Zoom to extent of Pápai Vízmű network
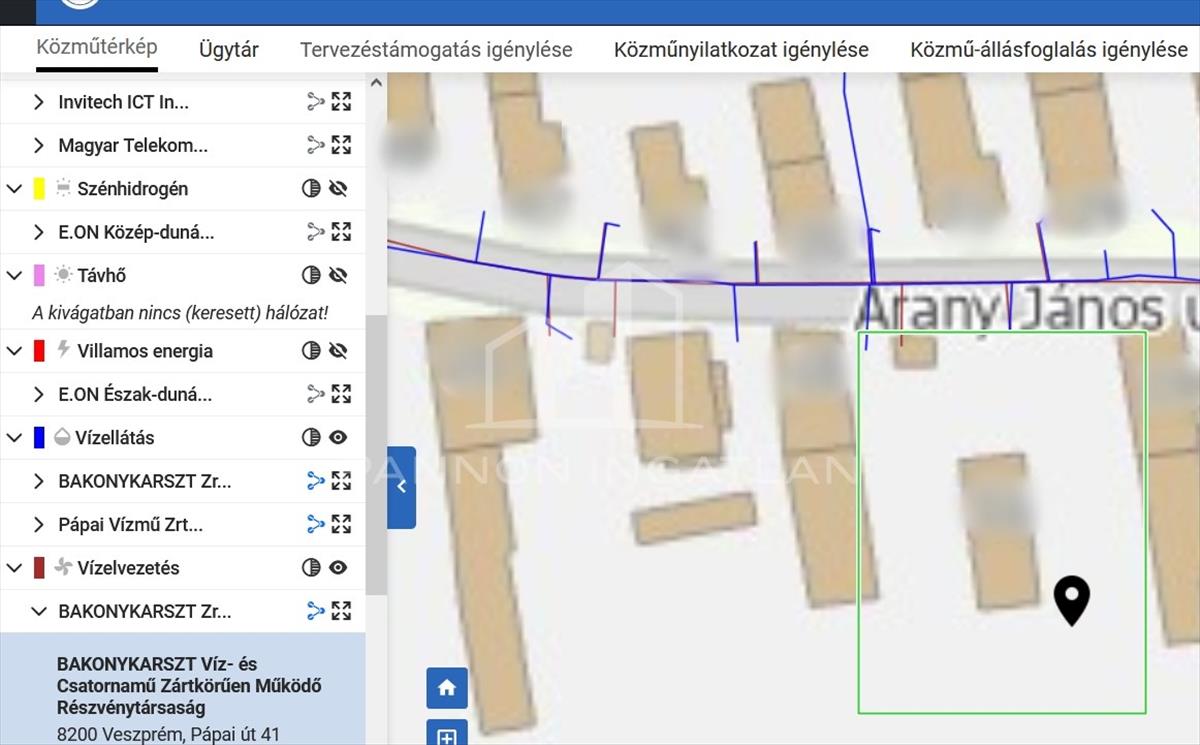This screenshot has width=1200, height=745. point(342,524)
